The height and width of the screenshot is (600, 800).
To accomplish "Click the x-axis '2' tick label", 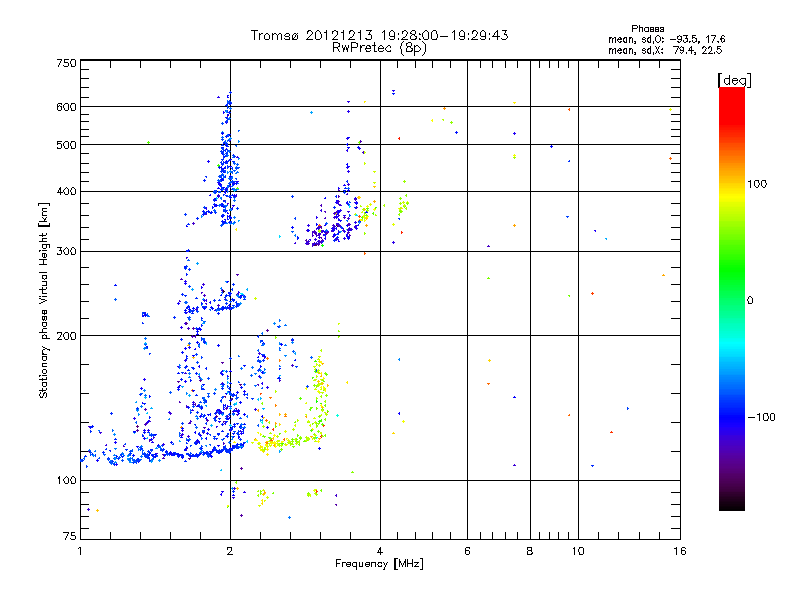I will (230, 551).
